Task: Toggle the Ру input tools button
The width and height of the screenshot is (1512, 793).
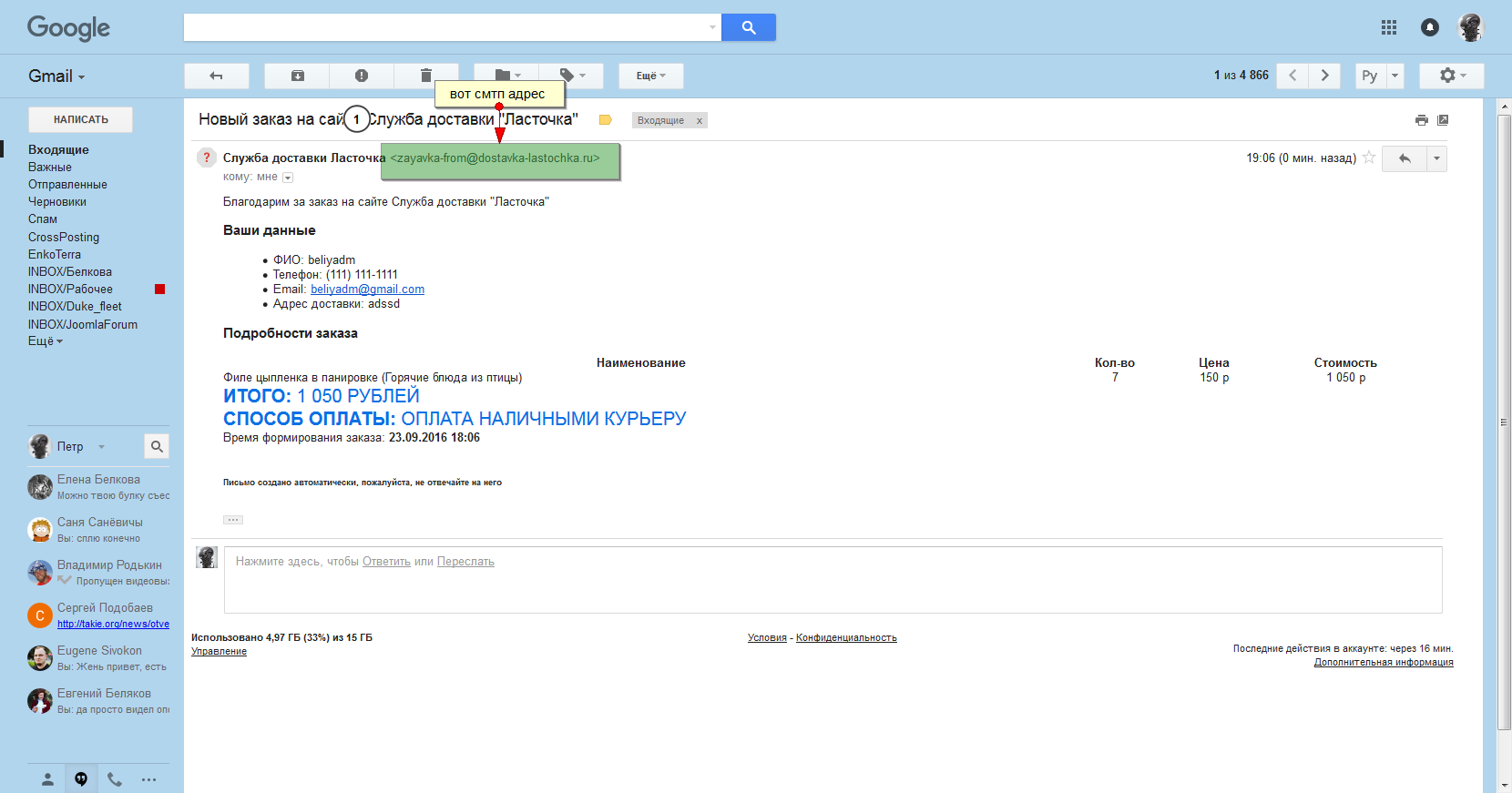Action: pyautogui.click(x=1370, y=76)
